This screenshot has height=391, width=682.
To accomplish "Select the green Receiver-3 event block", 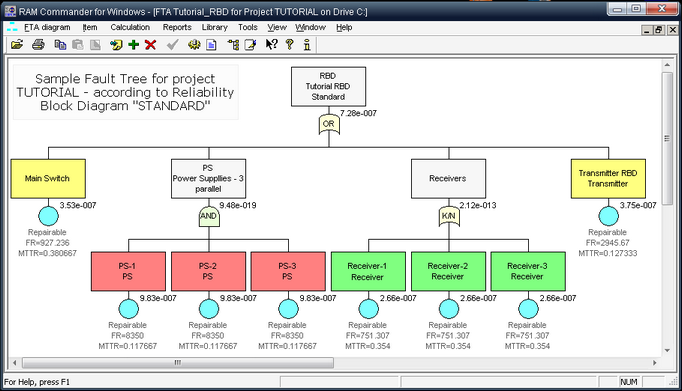I will (x=528, y=271).
